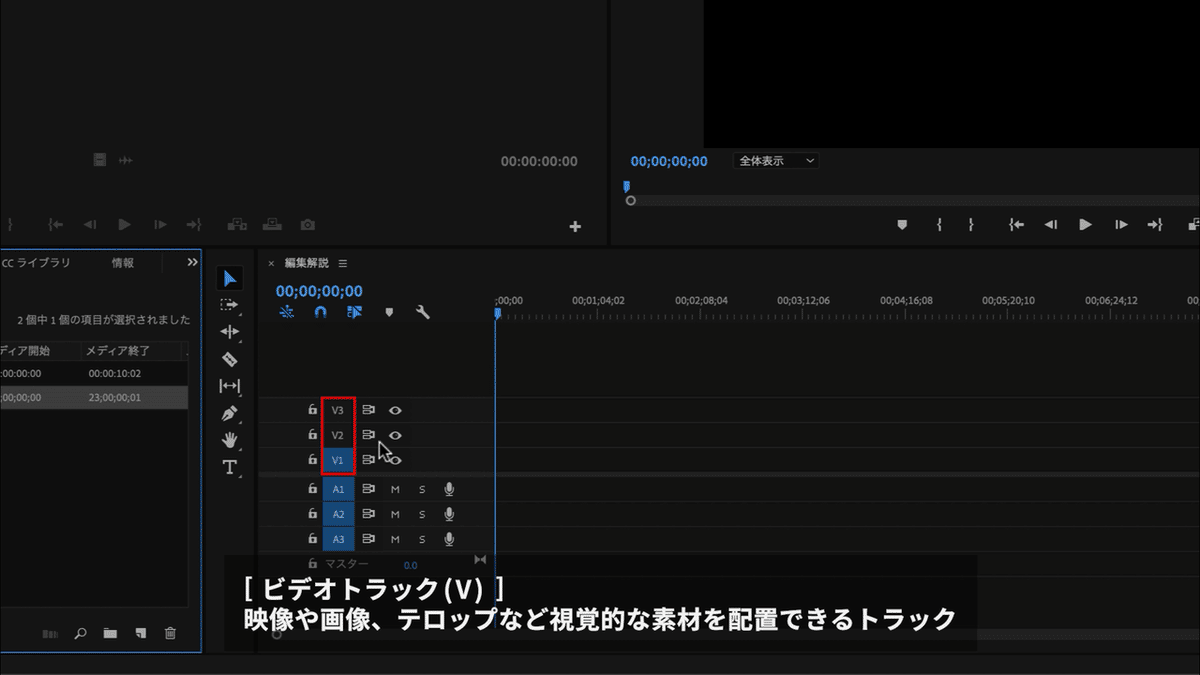
Task: Select the Pen tool in the tools panel
Action: pos(229,412)
